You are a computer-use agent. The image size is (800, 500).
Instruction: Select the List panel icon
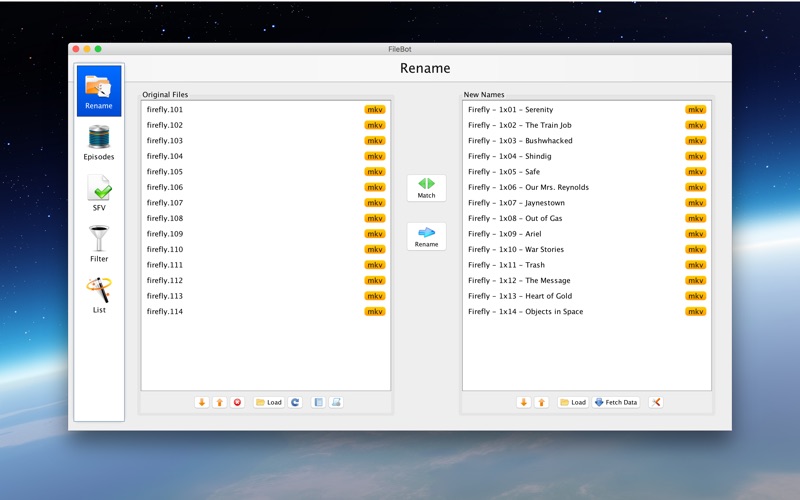point(99,295)
